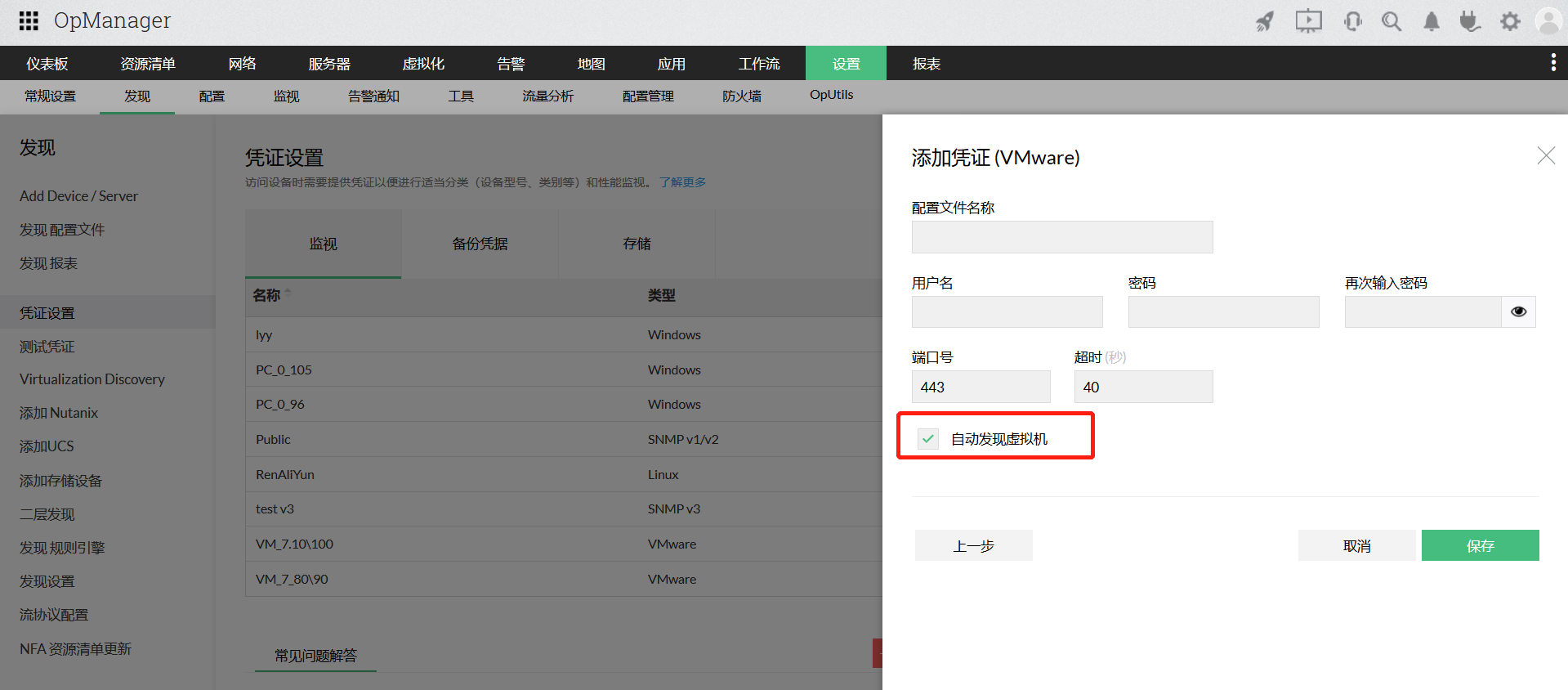Viewport: 1568px width, 690px height.
Task: Open the user profile avatar
Action: click(x=1548, y=21)
